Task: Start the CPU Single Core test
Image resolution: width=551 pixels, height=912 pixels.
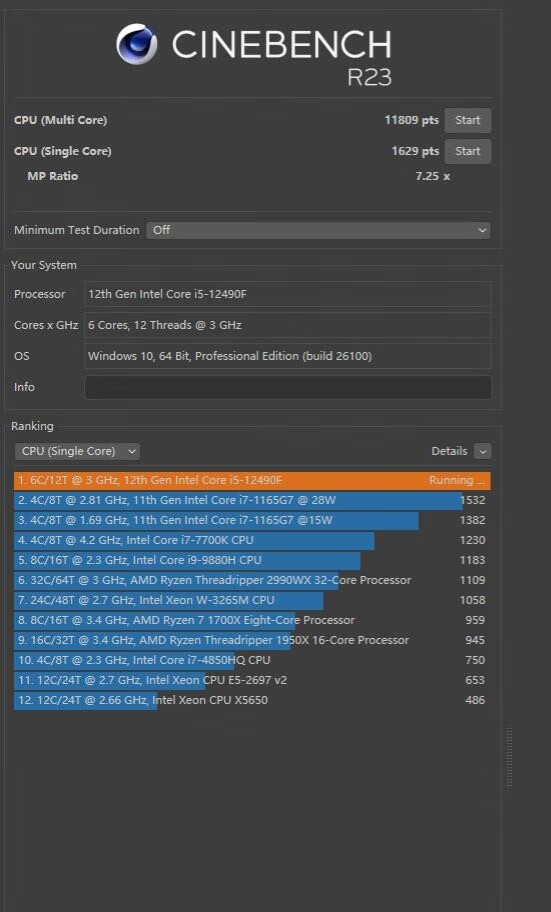Action: 468,151
